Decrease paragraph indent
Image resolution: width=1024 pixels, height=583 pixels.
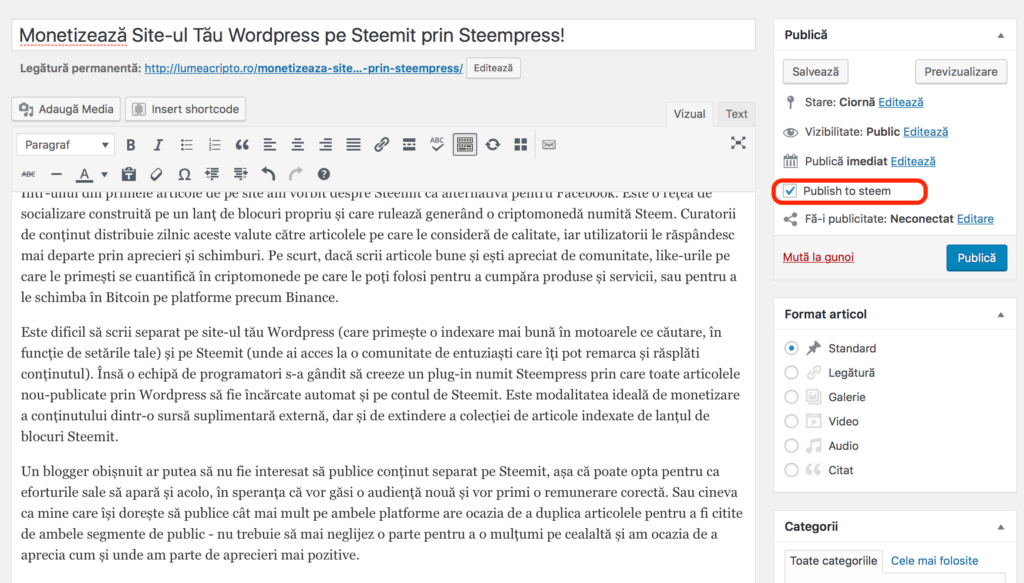(212, 174)
